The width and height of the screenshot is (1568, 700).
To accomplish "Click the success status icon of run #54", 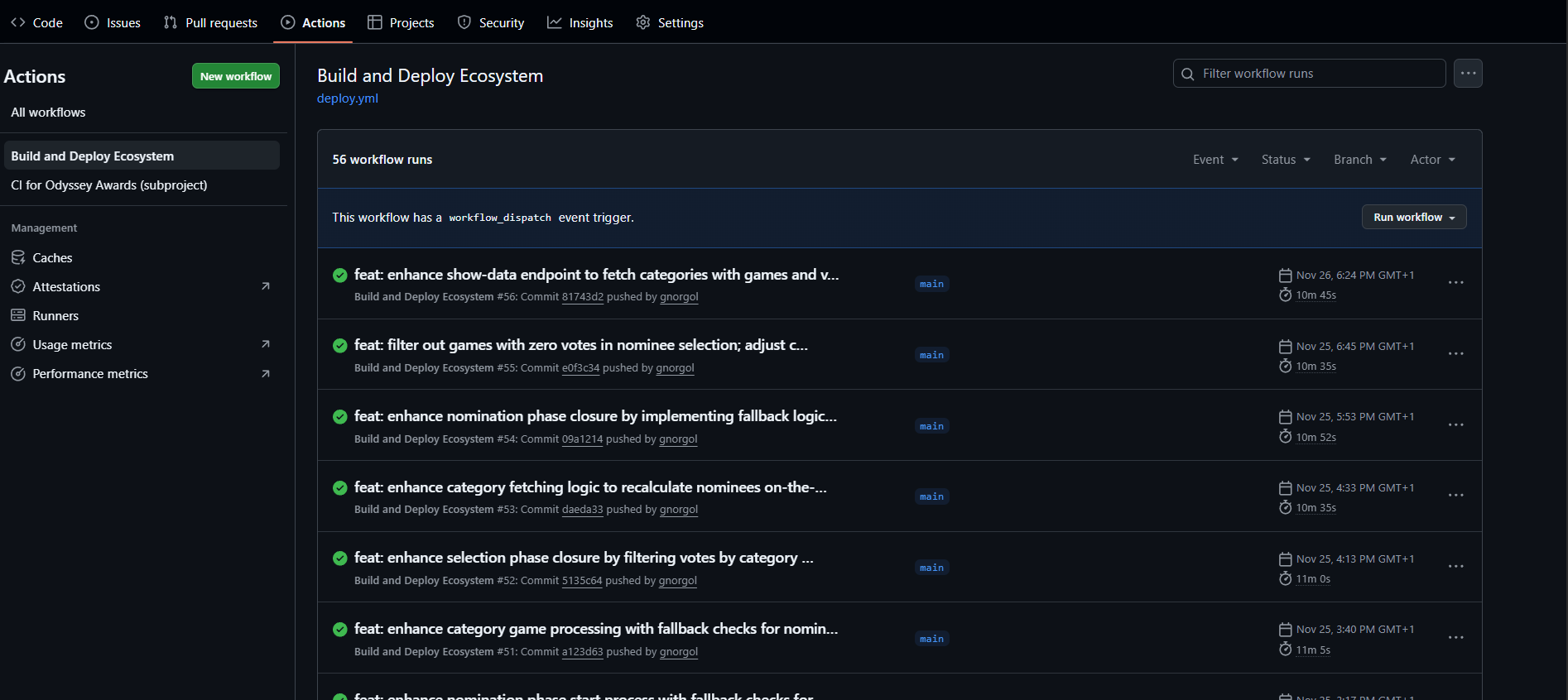I will 339,416.
